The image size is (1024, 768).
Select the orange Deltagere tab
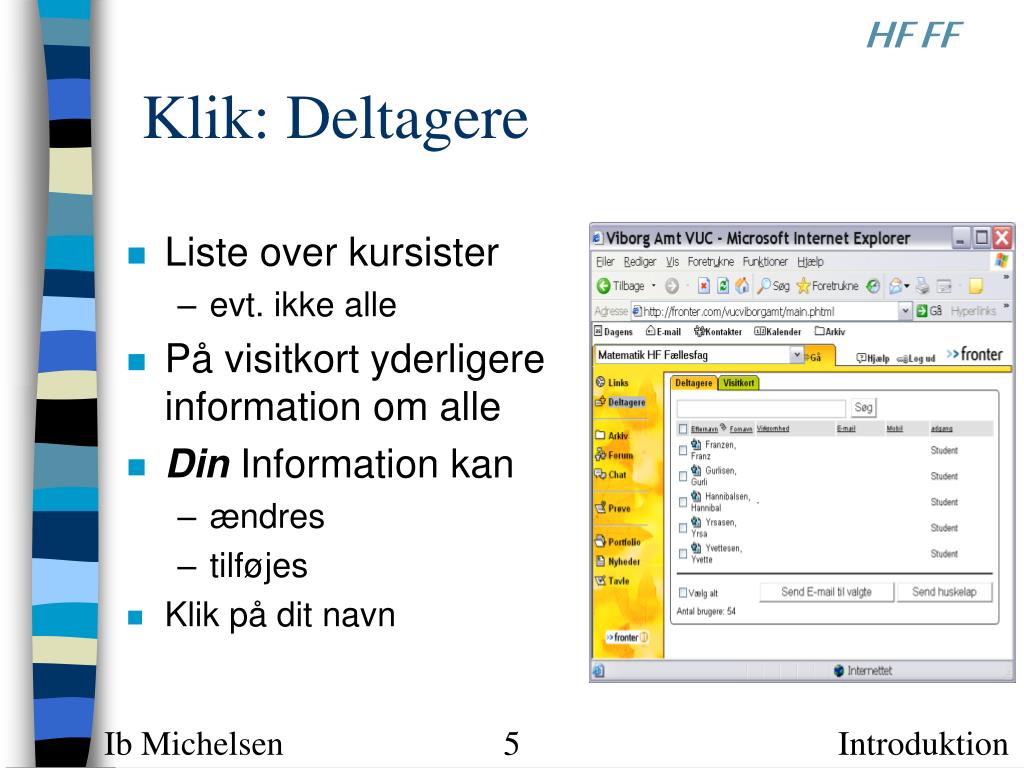tap(694, 383)
